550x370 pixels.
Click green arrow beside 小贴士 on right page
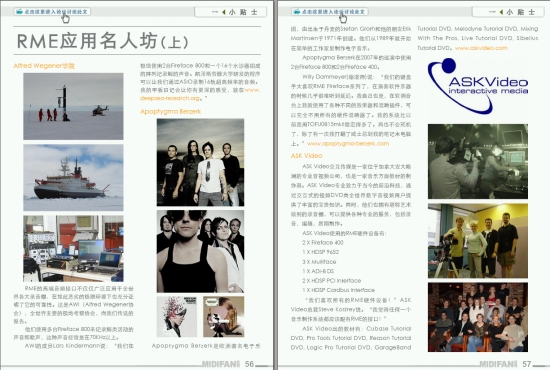pyautogui.click(x=501, y=12)
